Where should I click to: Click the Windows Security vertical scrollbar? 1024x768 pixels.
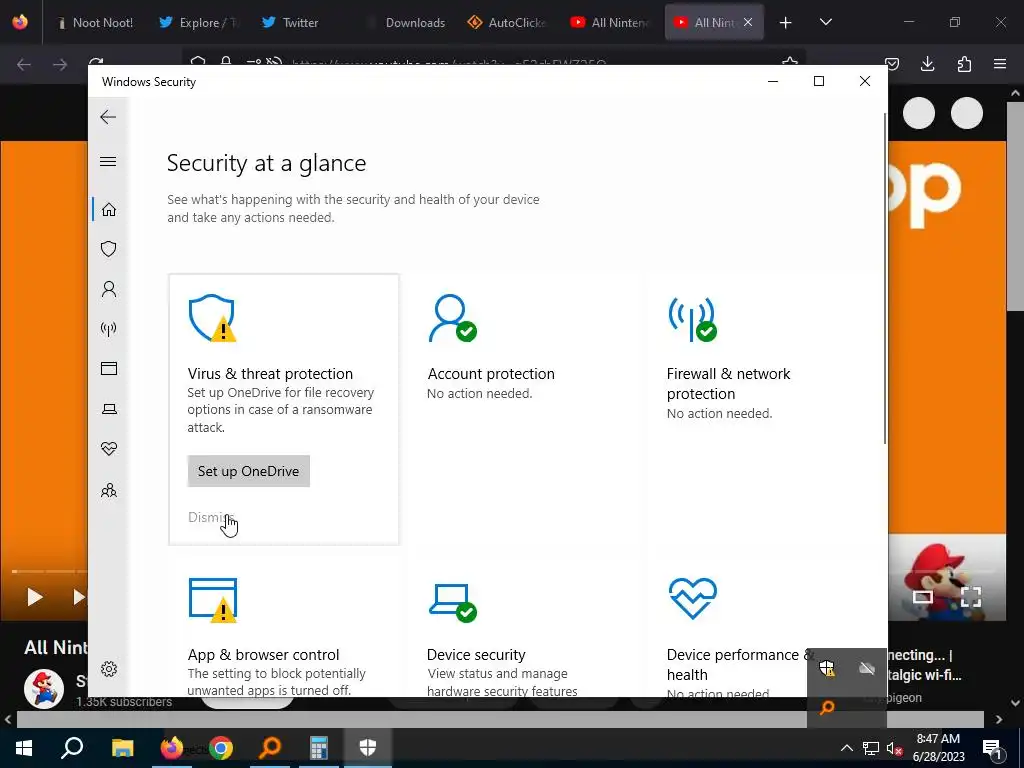pyautogui.click(x=885, y=278)
